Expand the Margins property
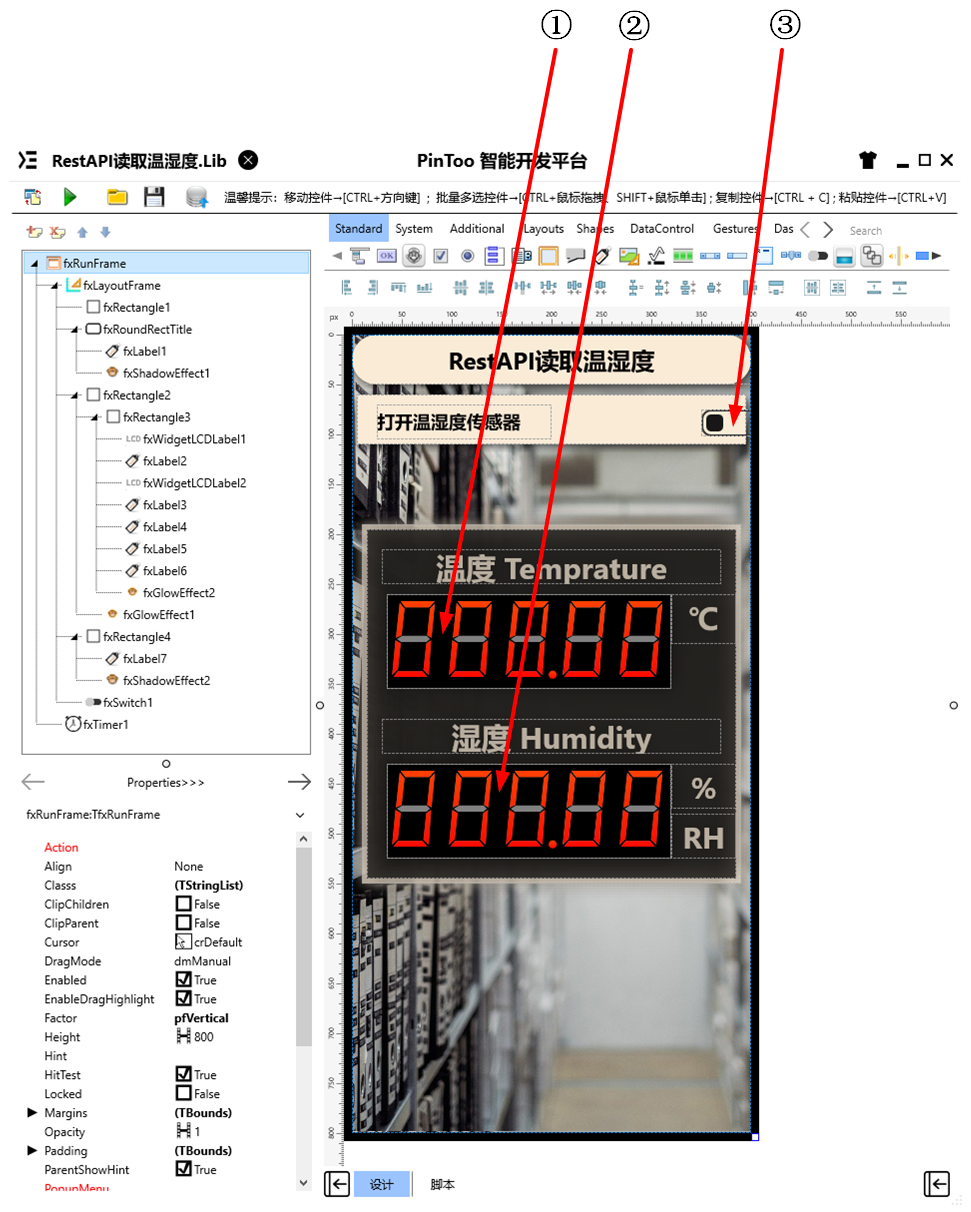The image size is (971, 1212). click(x=33, y=1113)
